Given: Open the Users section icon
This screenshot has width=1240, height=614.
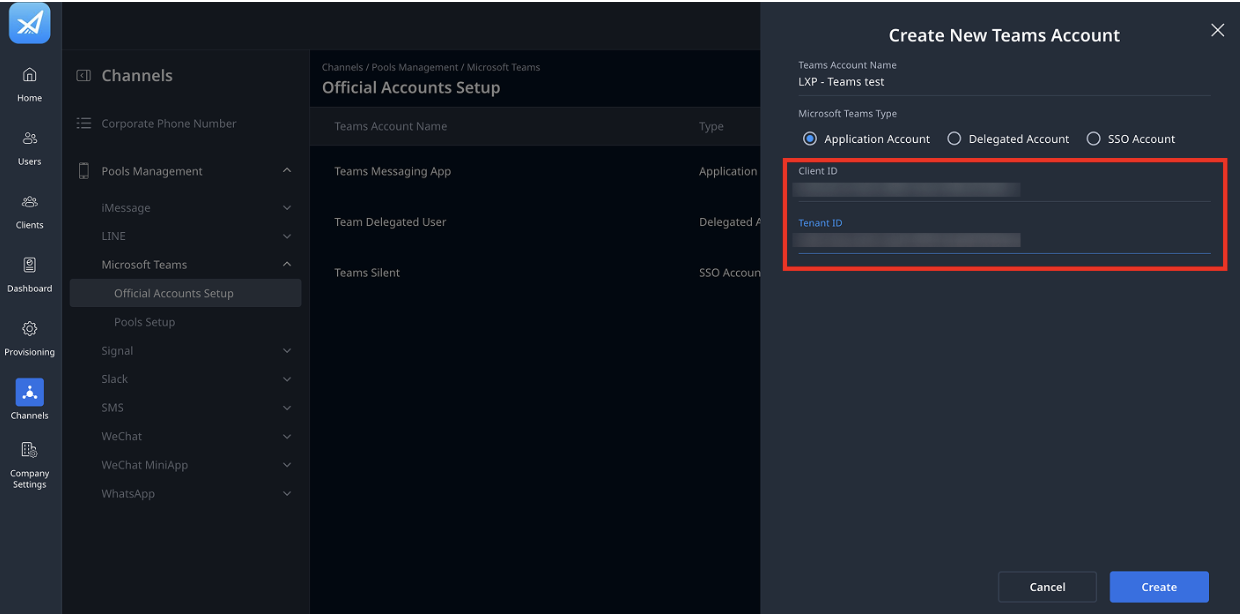Looking at the screenshot, I should 30,138.
